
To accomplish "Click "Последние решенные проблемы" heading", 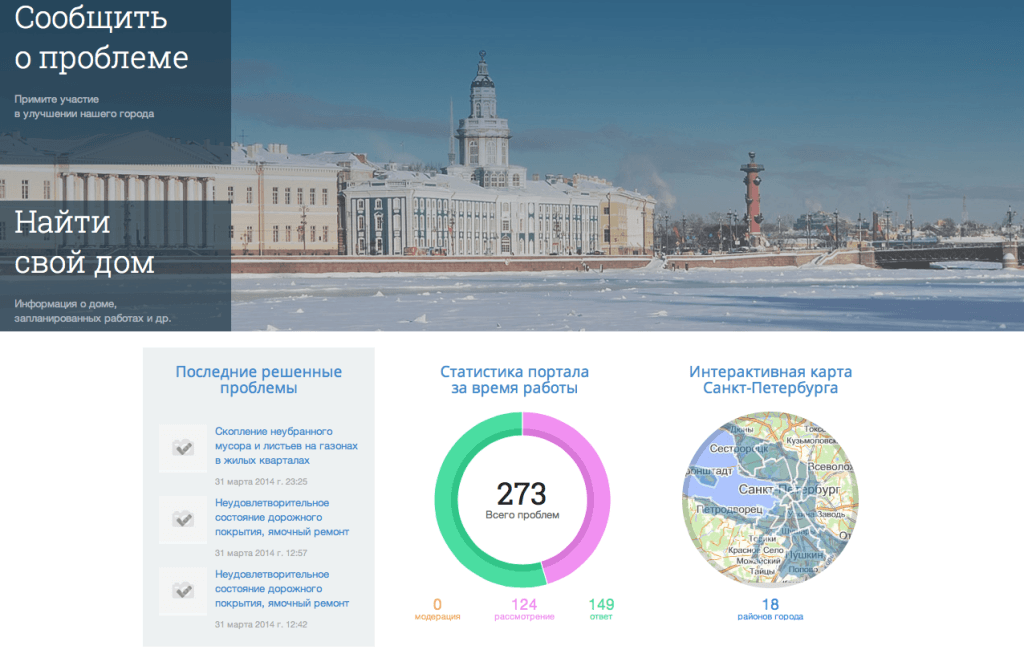I will (x=259, y=380).
